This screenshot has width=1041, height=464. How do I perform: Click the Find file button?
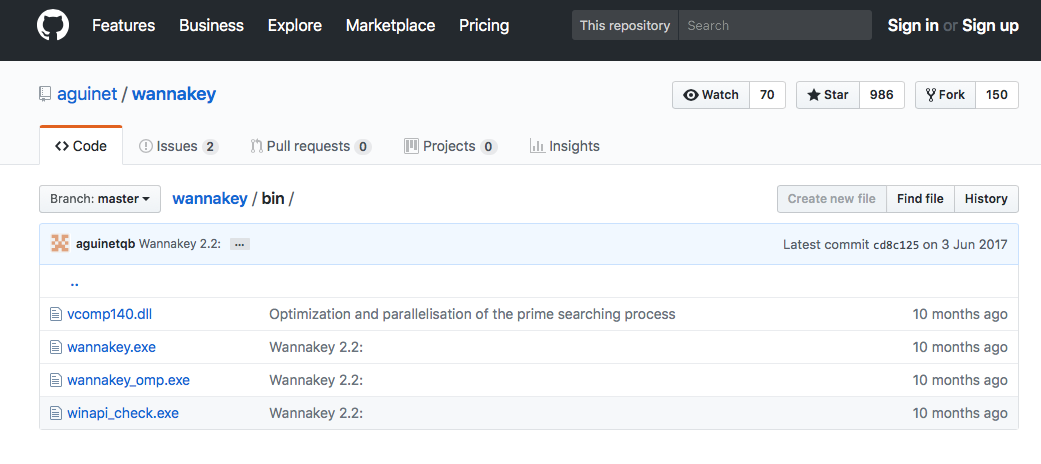click(920, 198)
